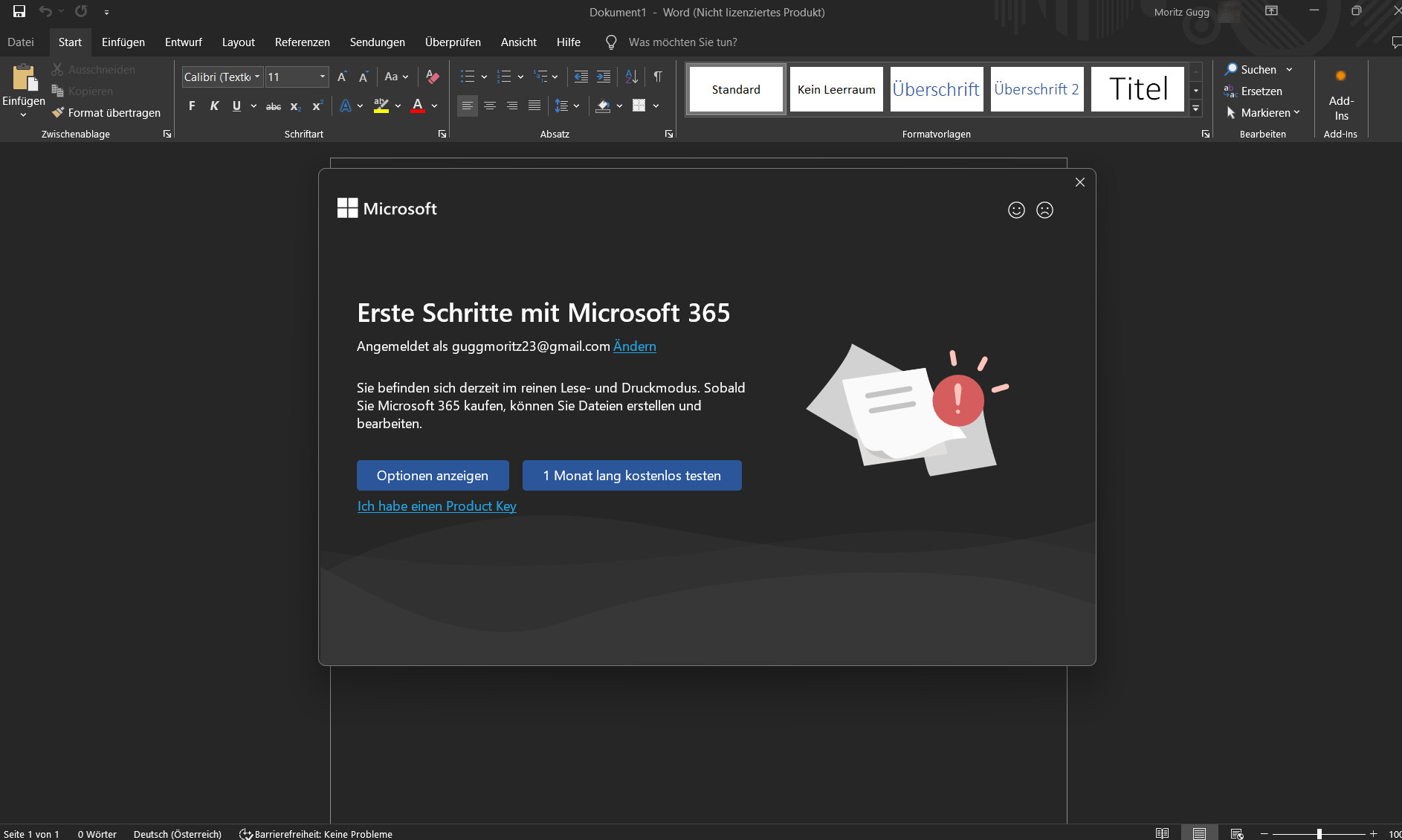Open Schriftart dialog launcher
Image resolution: width=1402 pixels, height=840 pixels.
[442, 134]
